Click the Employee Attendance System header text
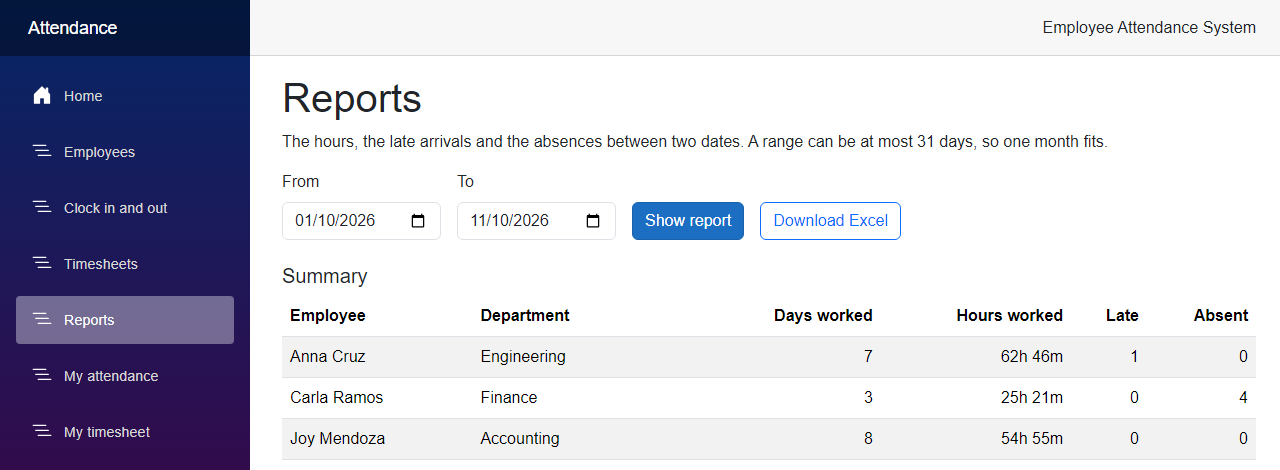 (1149, 28)
